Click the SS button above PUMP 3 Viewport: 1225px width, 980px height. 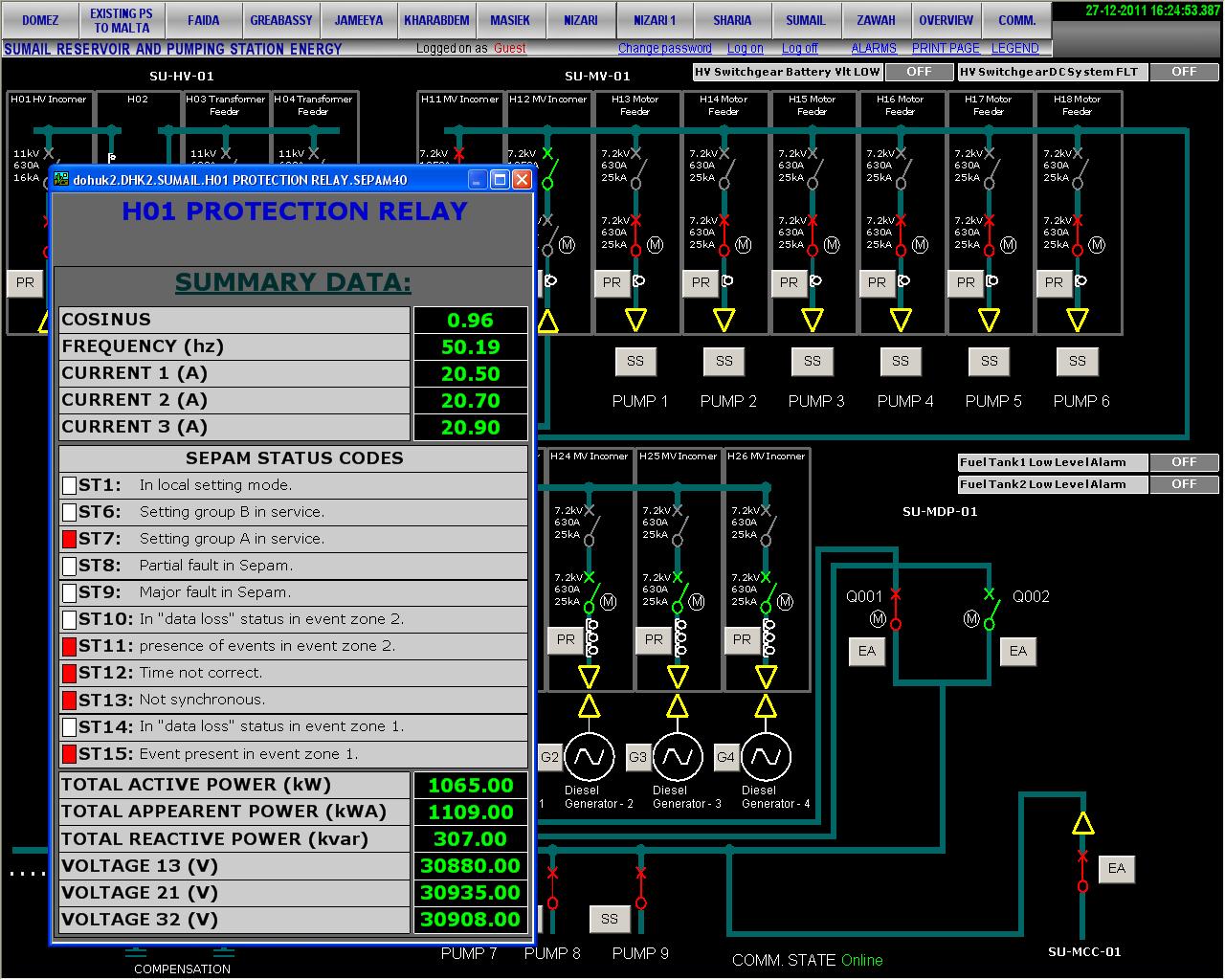pyautogui.click(x=813, y=361)
